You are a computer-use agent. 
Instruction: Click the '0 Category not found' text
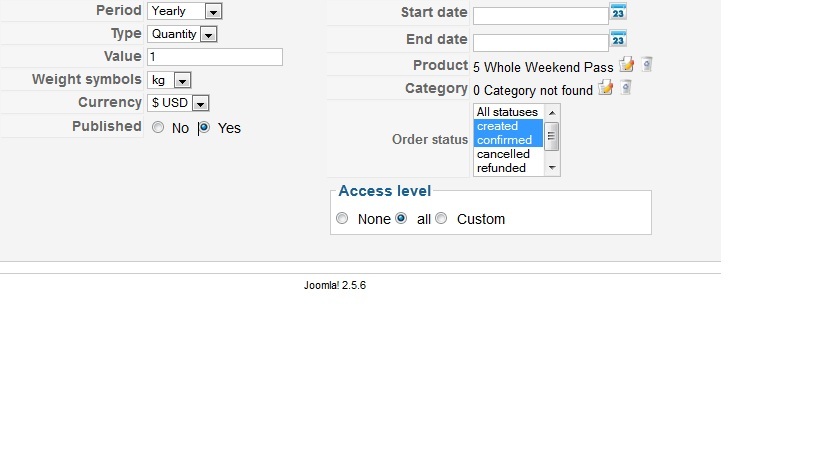point(533,90)
